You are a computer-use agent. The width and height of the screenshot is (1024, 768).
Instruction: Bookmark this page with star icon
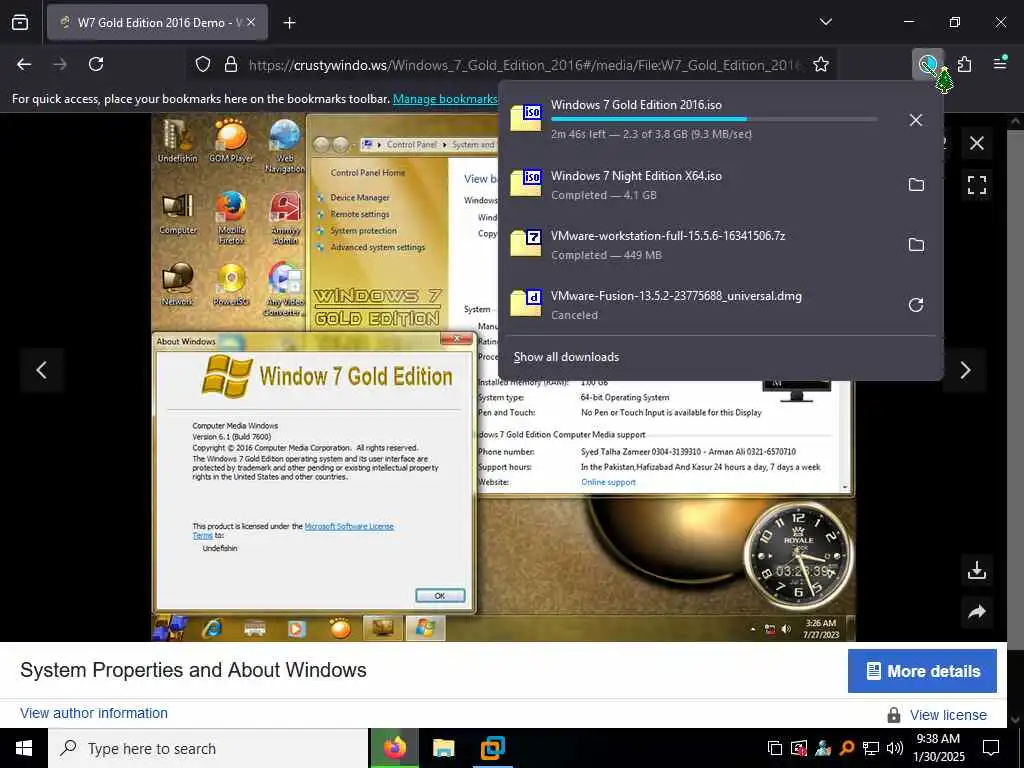[x=821, y=64]
